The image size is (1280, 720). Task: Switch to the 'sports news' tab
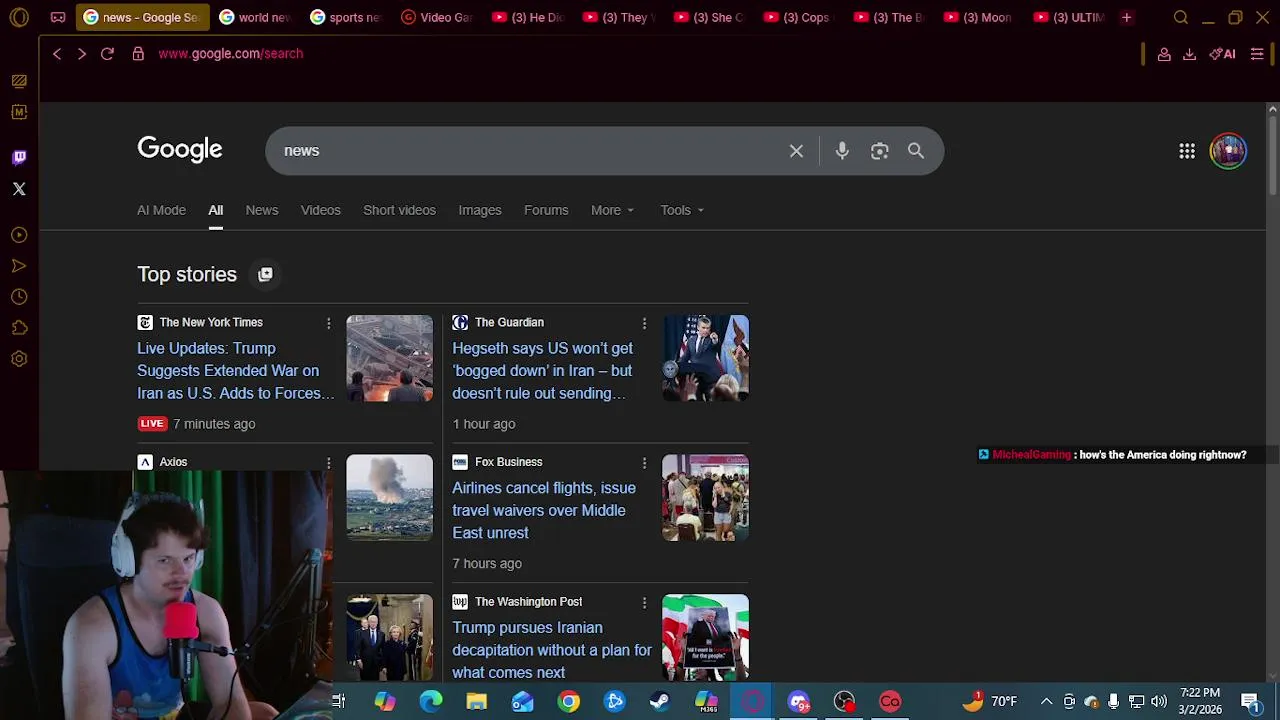point(345,17)
